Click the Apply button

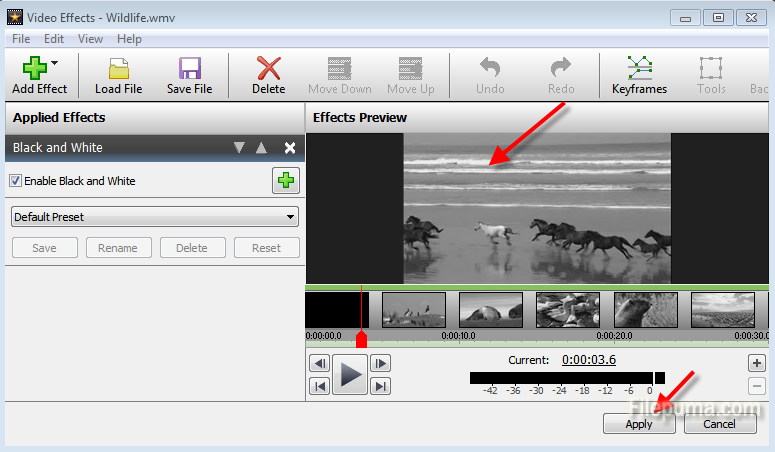[x=639, y=424]
